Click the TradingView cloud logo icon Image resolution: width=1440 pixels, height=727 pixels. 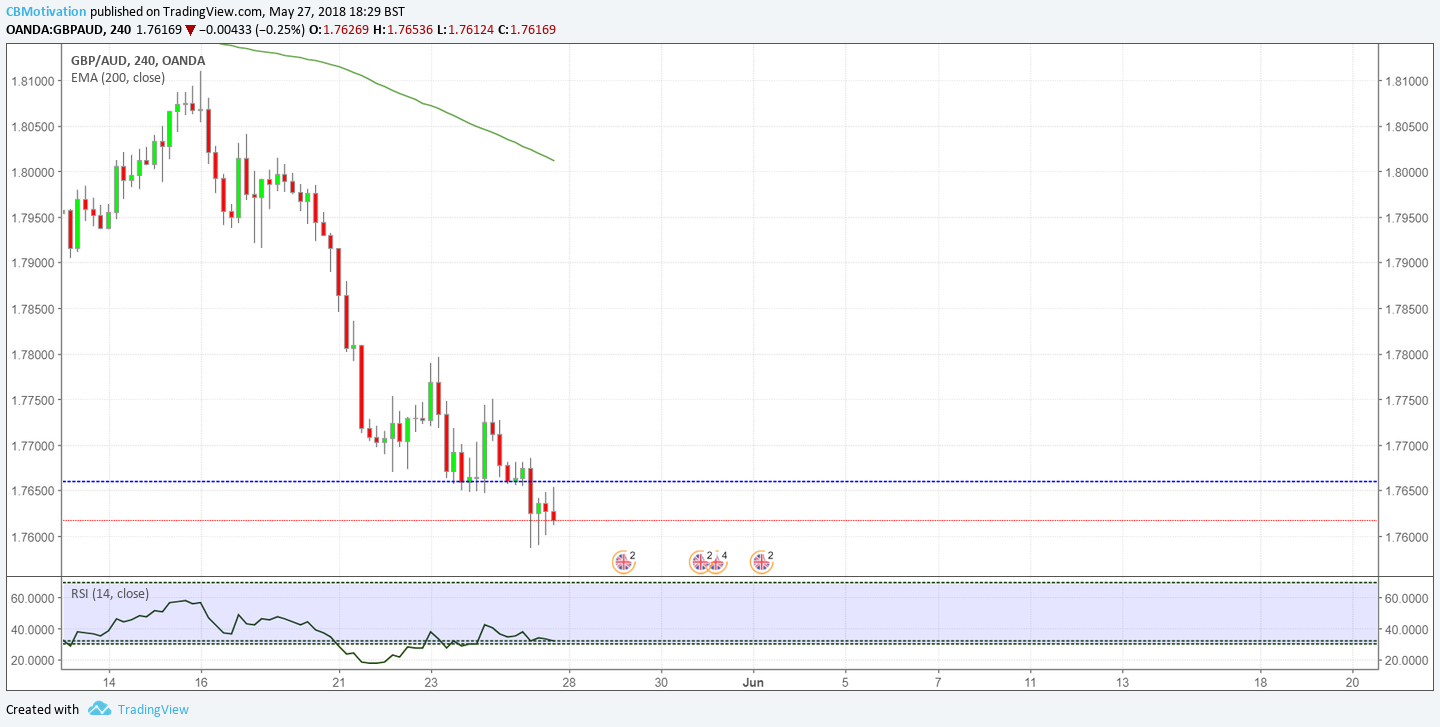(99, 709)
